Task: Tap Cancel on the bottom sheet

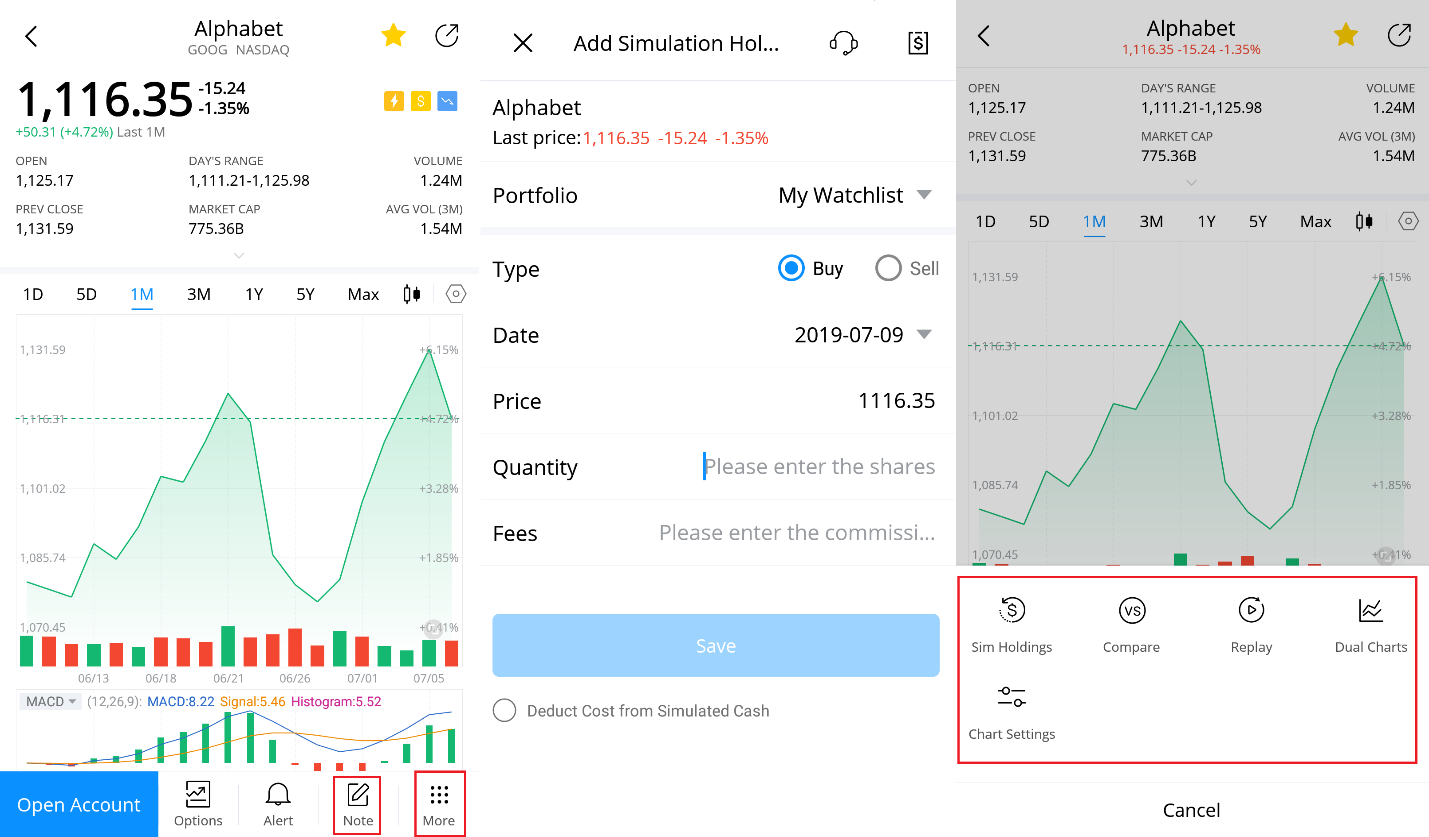Action: (x=1191, y=810)
